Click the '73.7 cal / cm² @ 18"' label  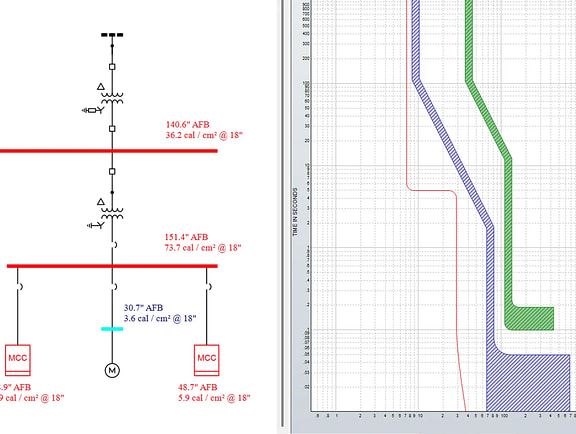pos(203,247)
